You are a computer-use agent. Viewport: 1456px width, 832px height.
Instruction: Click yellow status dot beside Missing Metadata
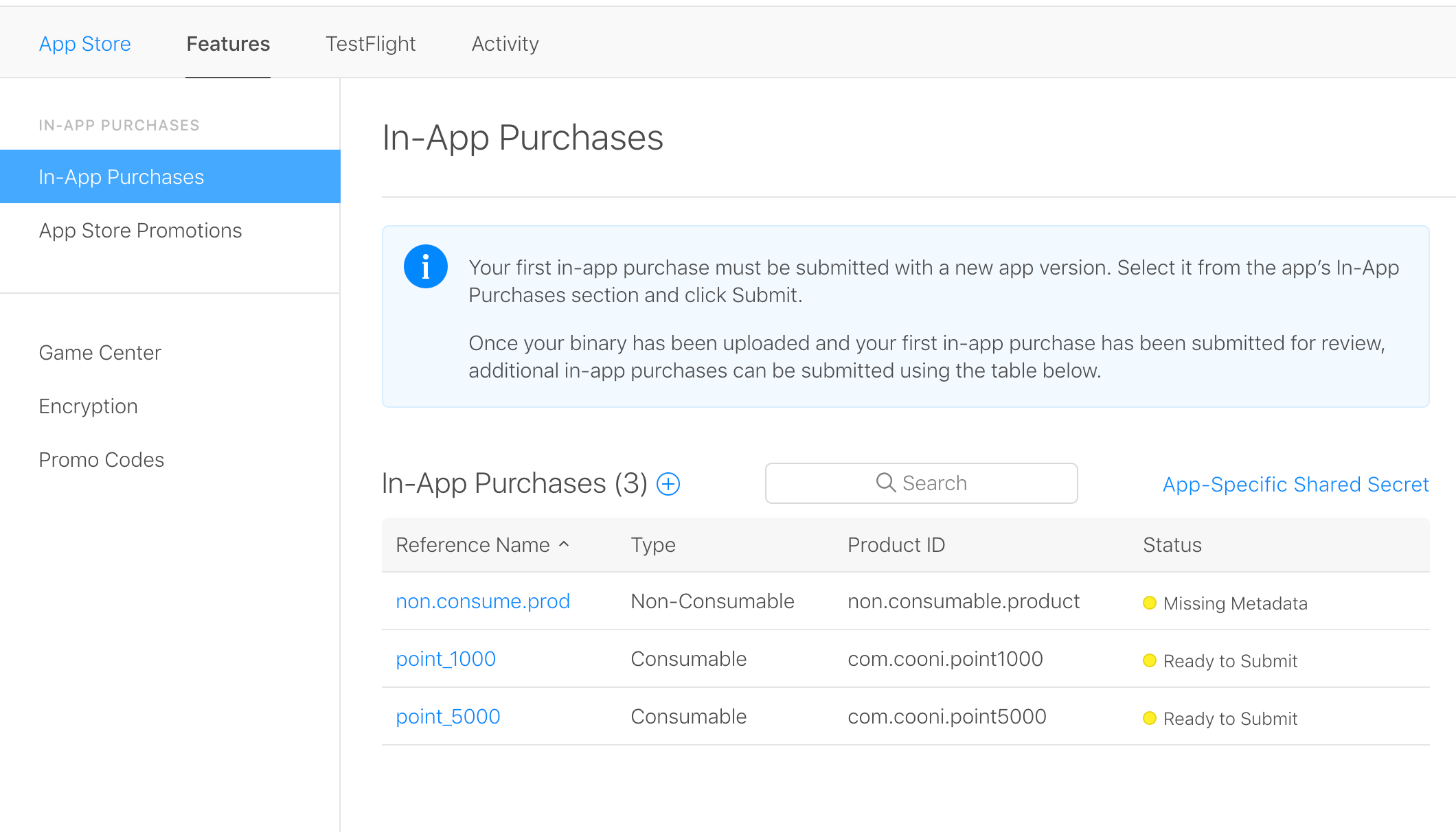pyautogui.click(x=1149, y=603)
